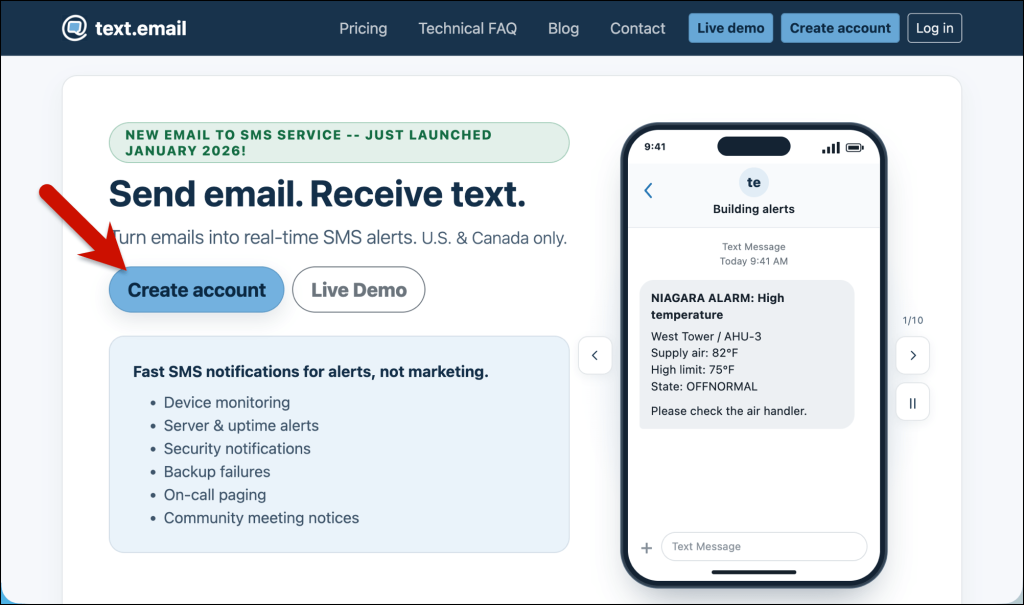Screen dimensions: 1024x605
Task: Click the 'West Tower / AHU-3' line
Action: click(706, 336)
